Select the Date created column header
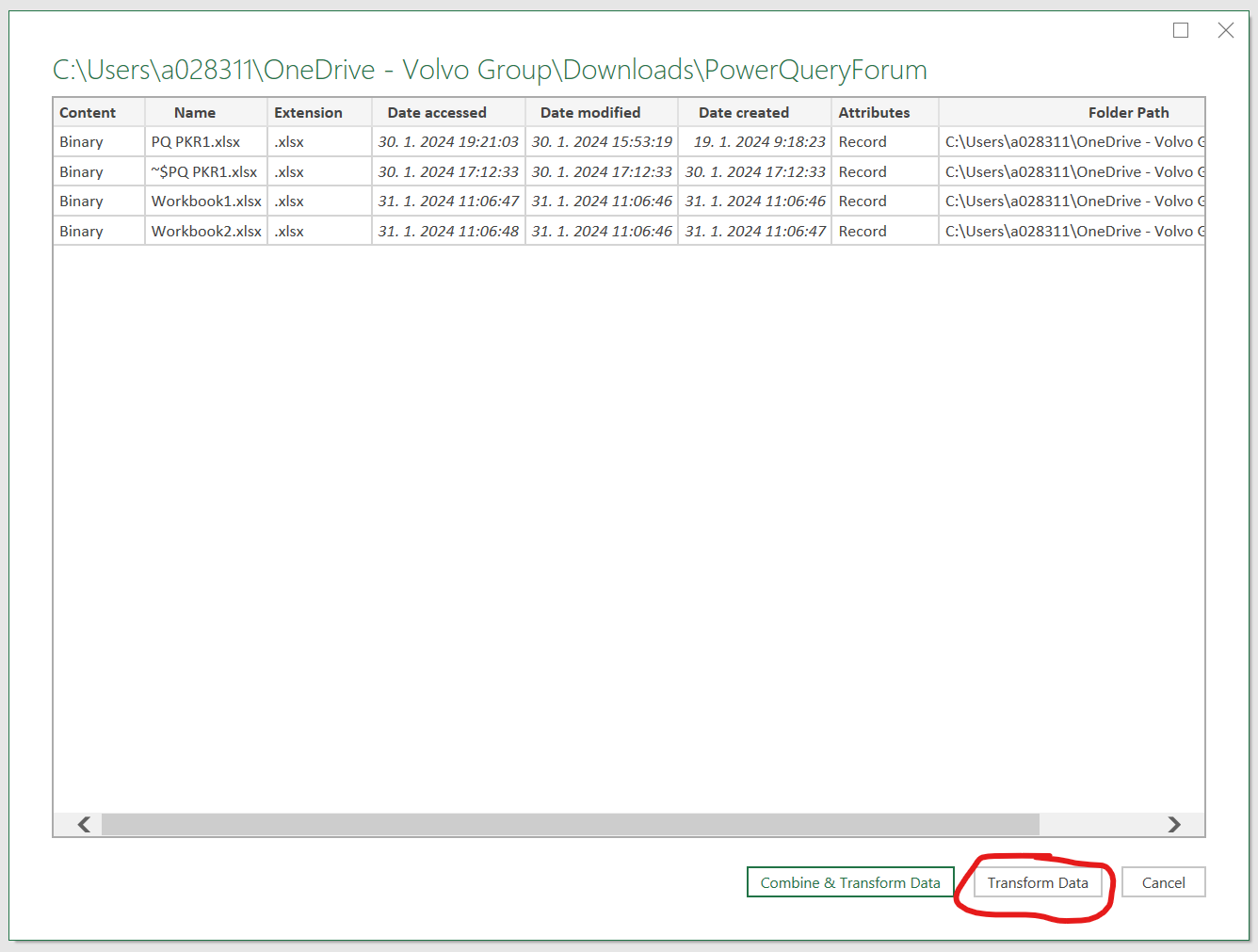The width and height of the screenshot is (1258, 952). click(754, 112)
